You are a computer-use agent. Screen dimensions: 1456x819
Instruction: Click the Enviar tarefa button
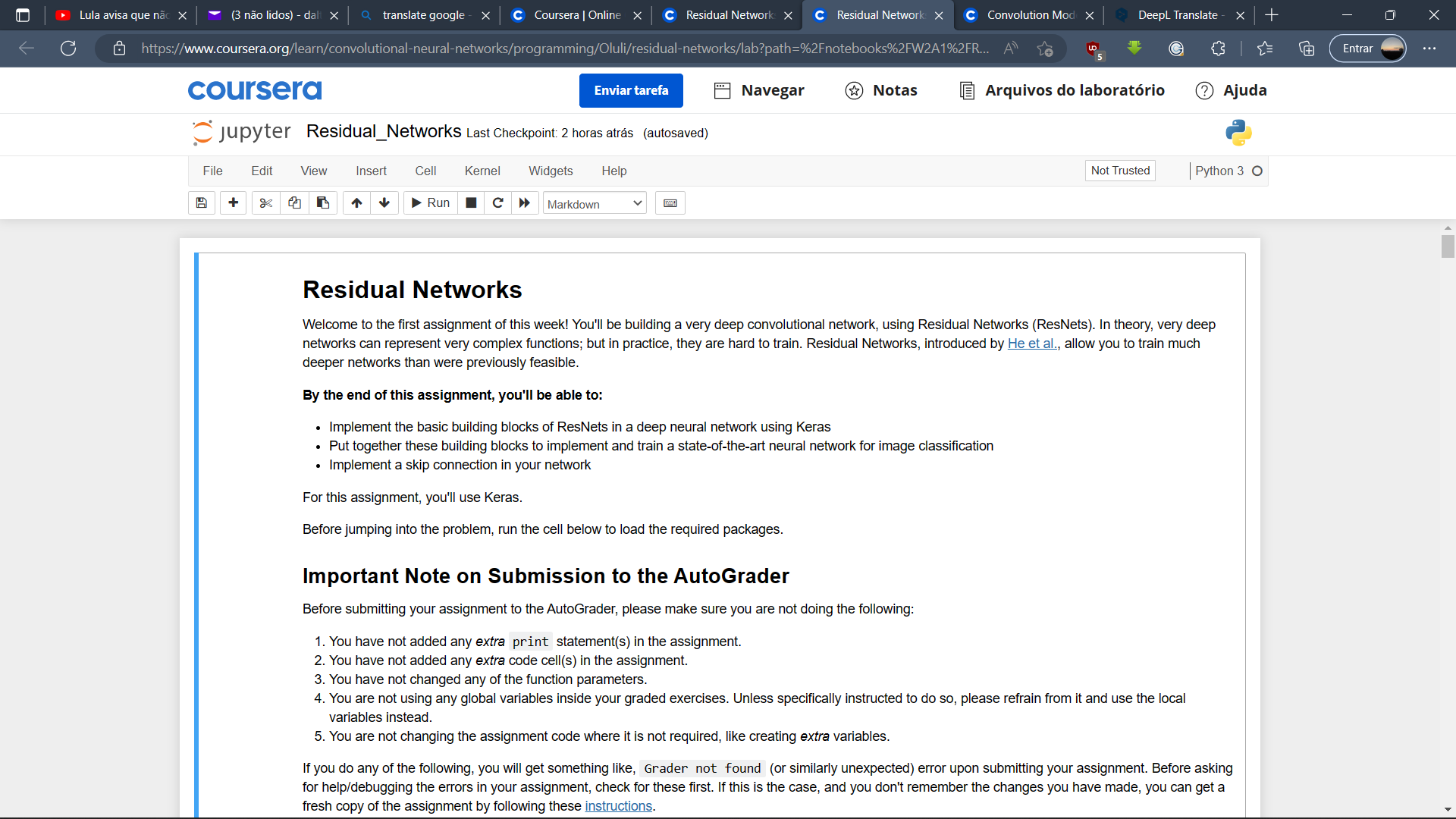pyautogui.click(x=630, y=90)
